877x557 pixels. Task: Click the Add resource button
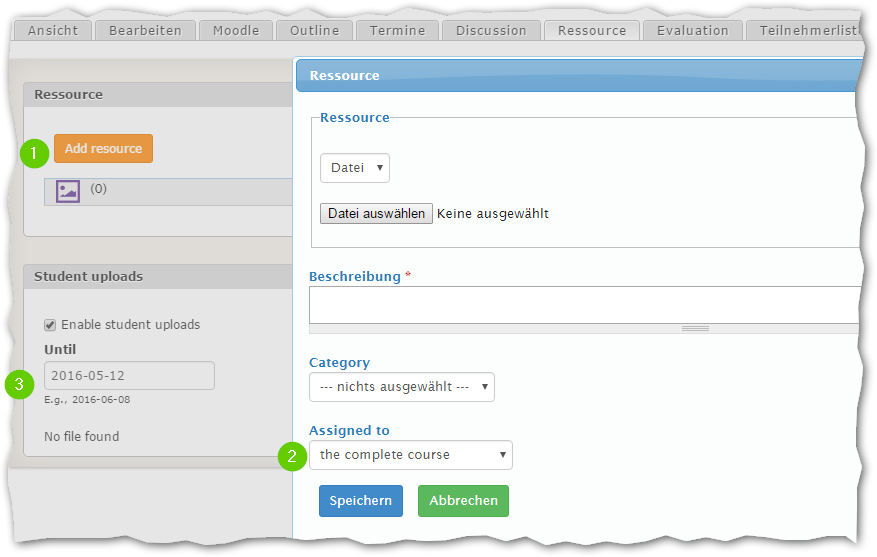click(x=103, y=149)
